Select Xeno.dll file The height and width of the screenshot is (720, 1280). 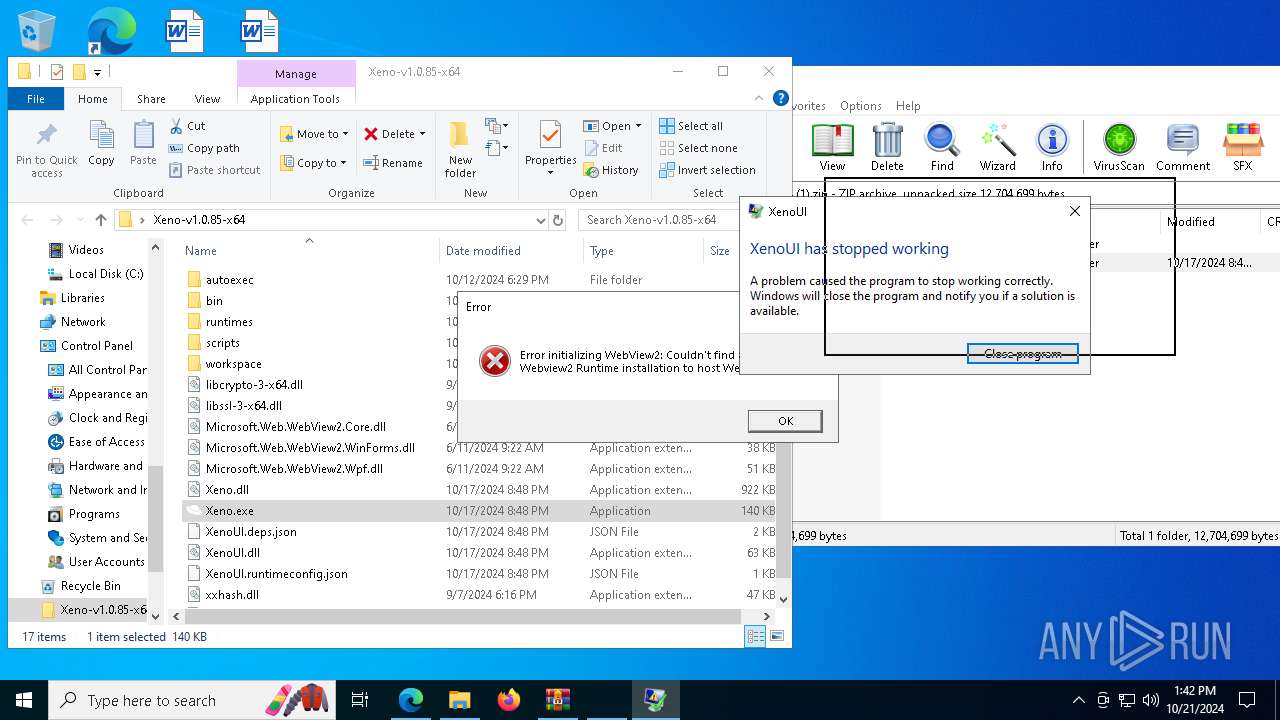227,490
